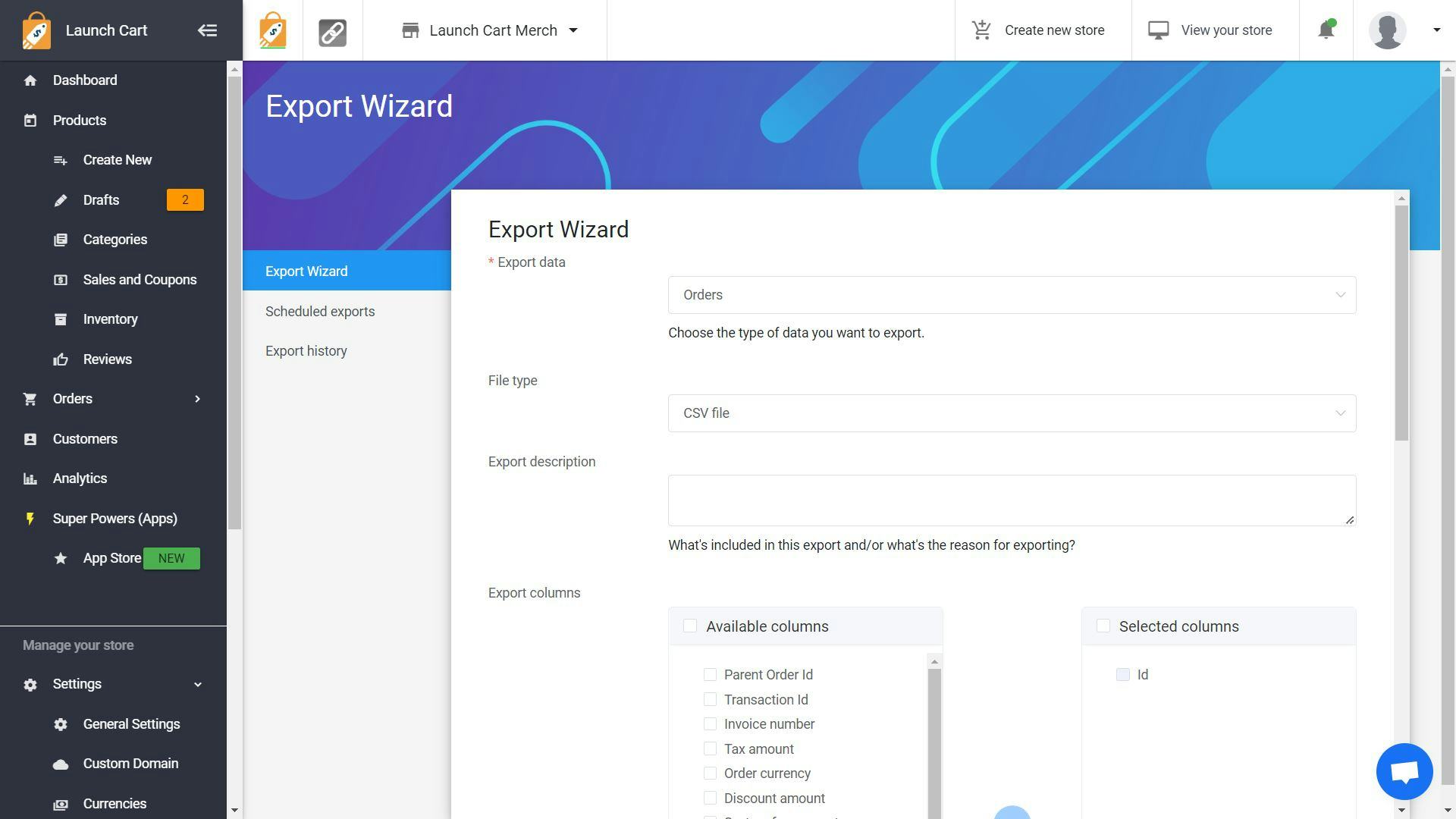
Task: Open the Dashboard from the sidebar
Action: pos(84,80)
